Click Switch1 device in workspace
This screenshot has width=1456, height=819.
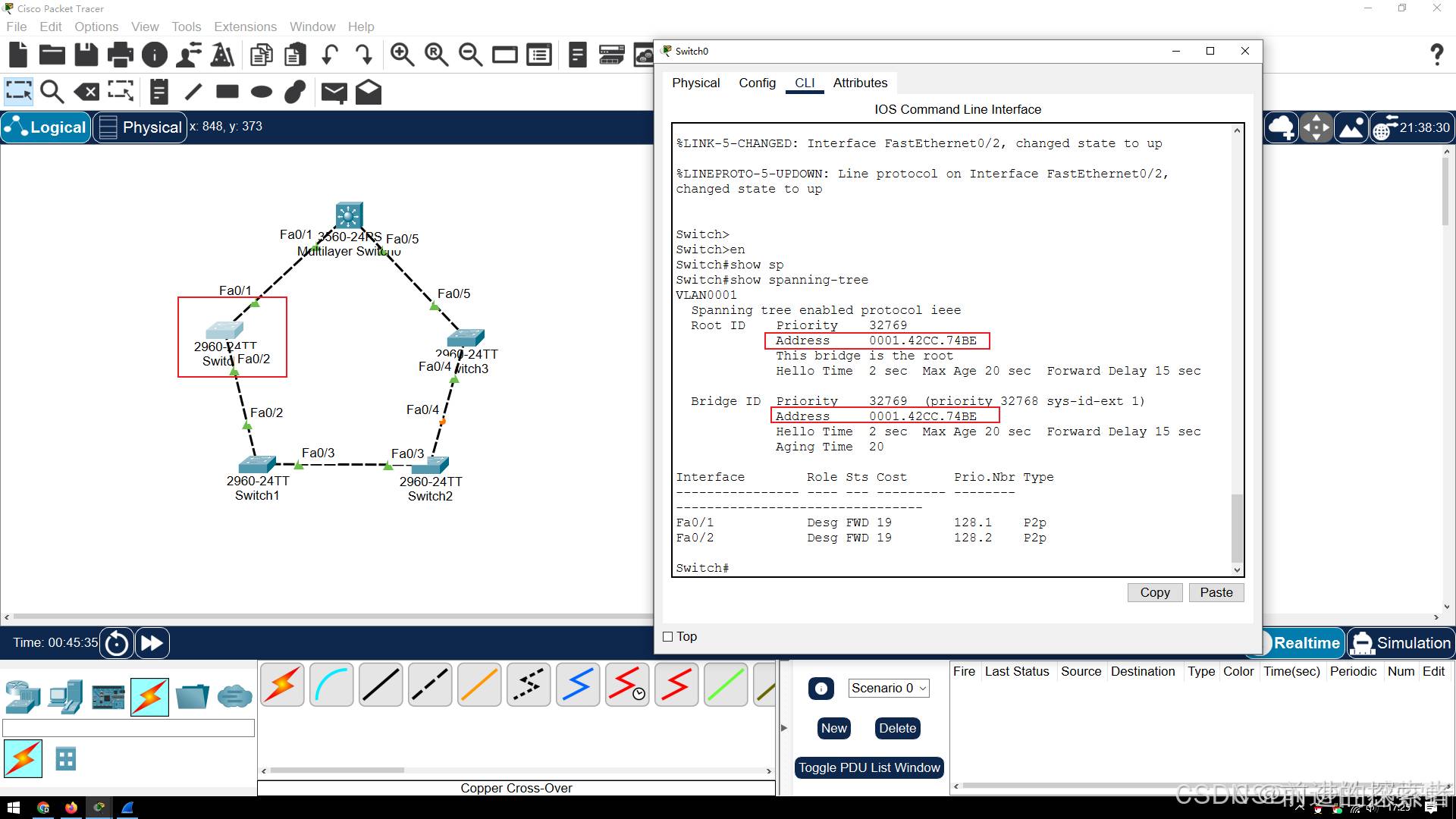coord(257,463)
